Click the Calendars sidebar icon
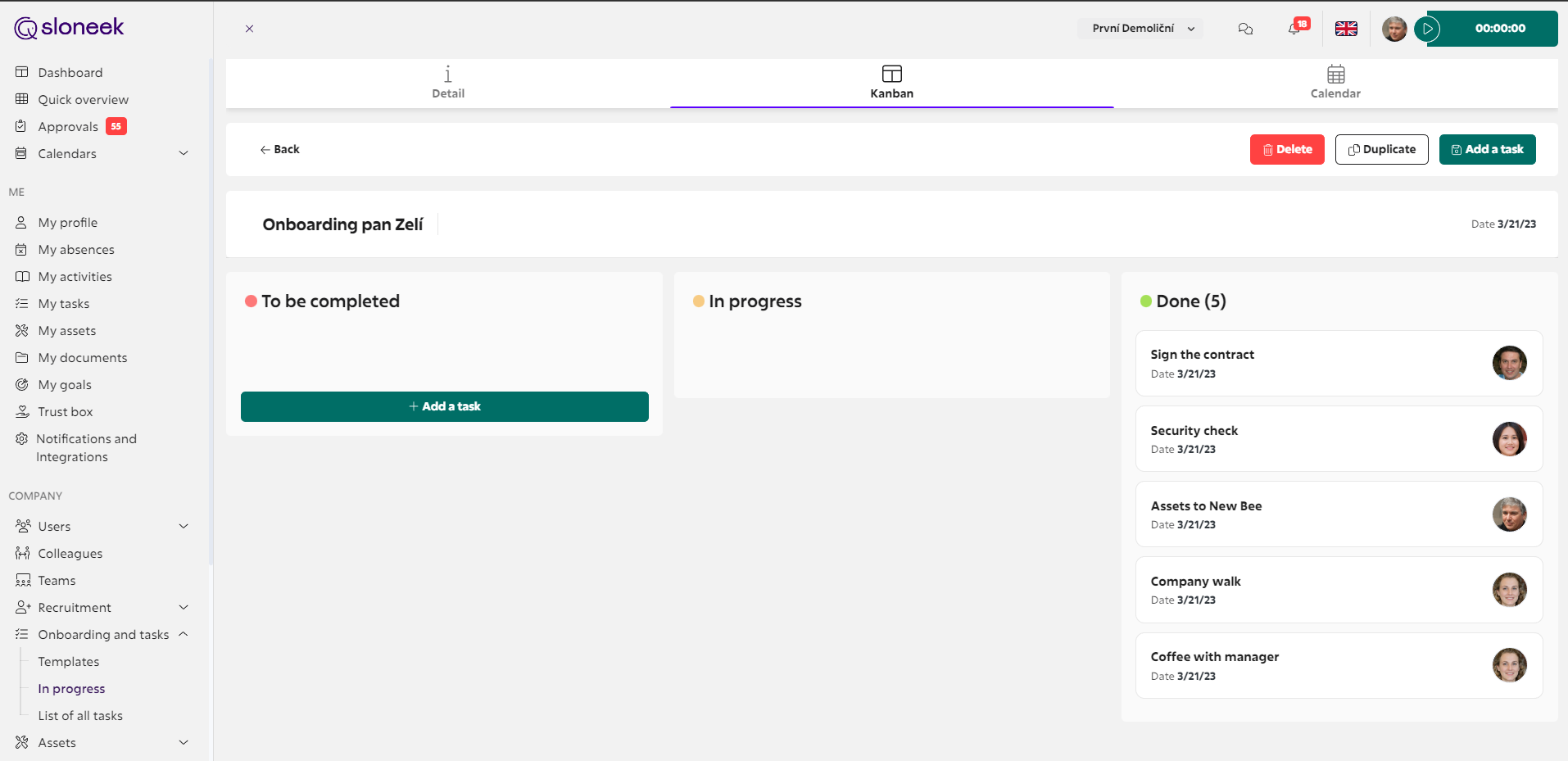The width and height of the screenshot is (1568, 761). coord(21,153)
